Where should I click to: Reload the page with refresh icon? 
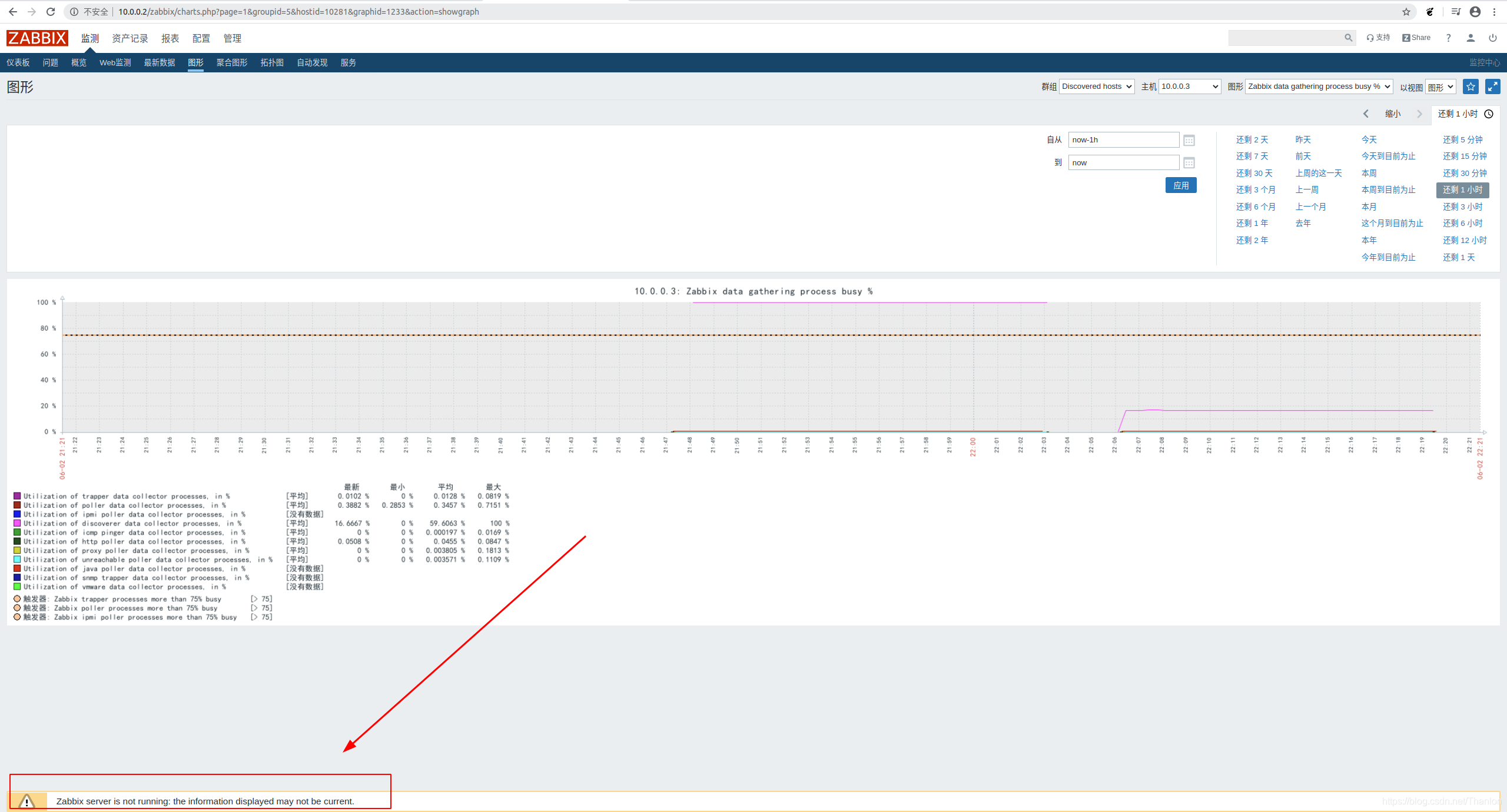coord(51,12)
